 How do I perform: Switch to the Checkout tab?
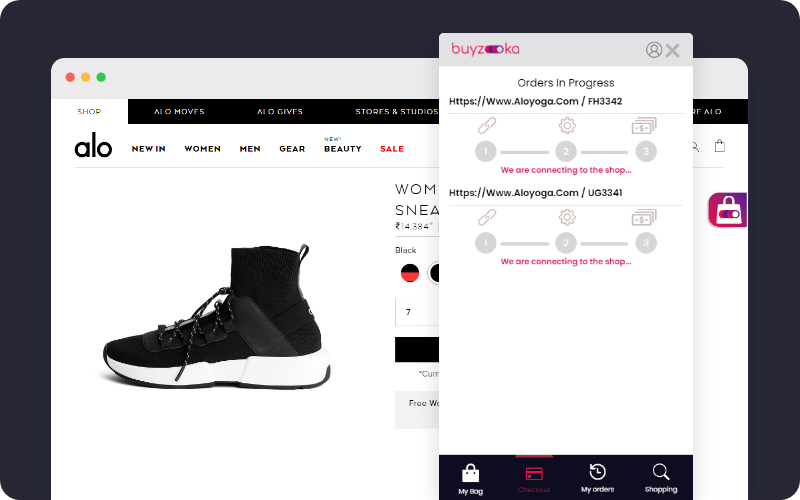coord(534,479)
